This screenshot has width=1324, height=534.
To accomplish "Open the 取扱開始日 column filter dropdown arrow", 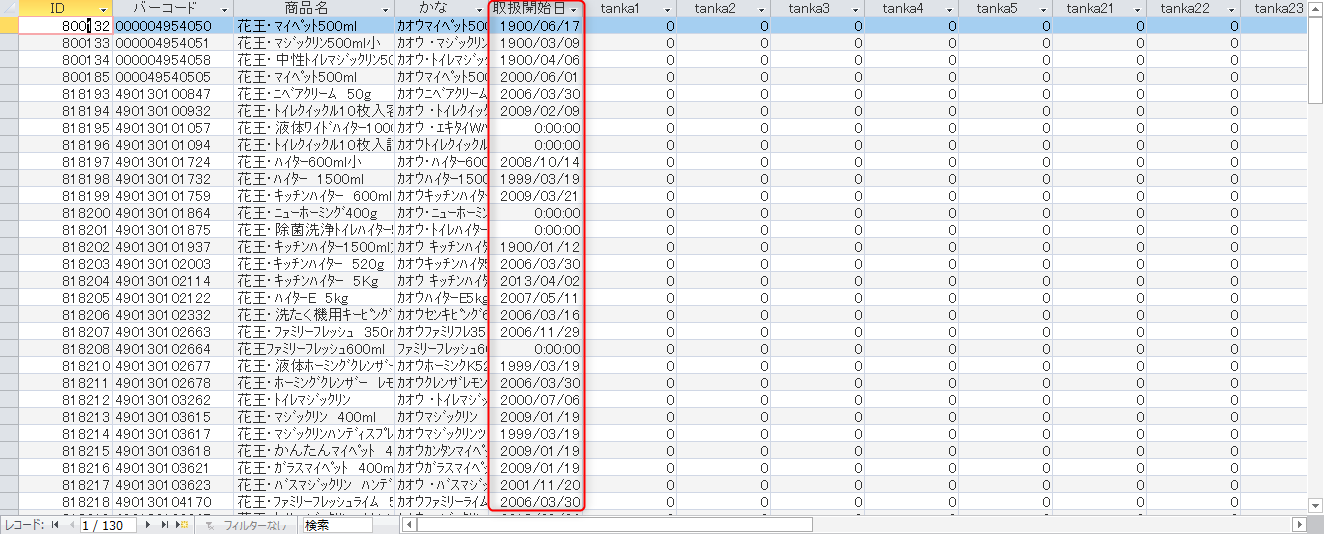I will click(574, 9).
